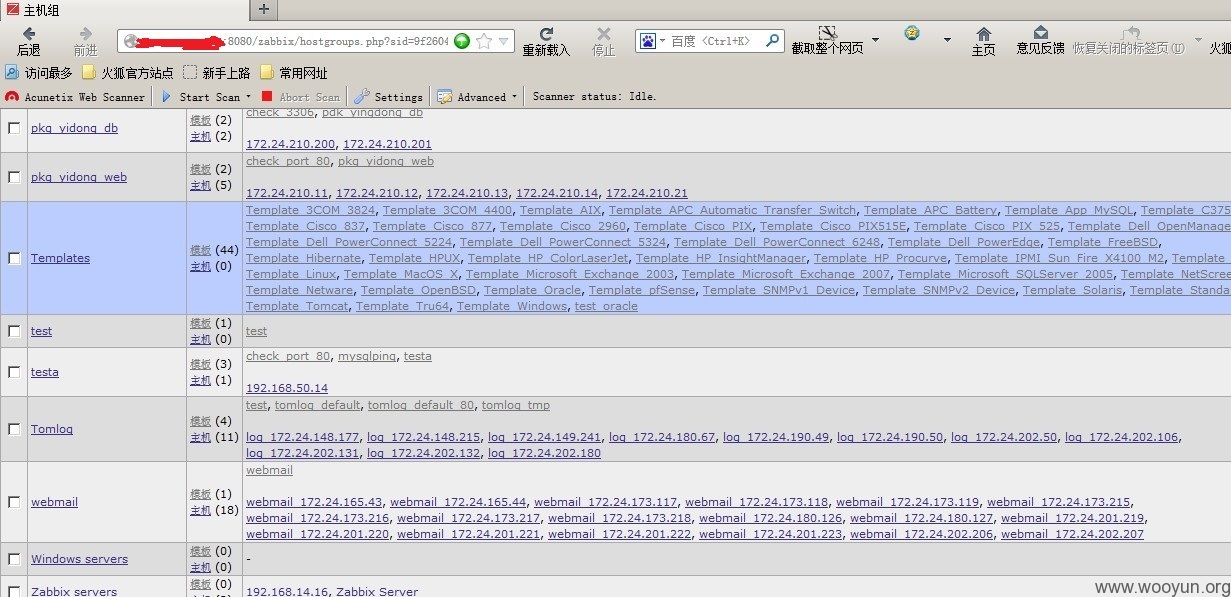Click 主机 link in the Tomlog row

[x=200, y=437]
